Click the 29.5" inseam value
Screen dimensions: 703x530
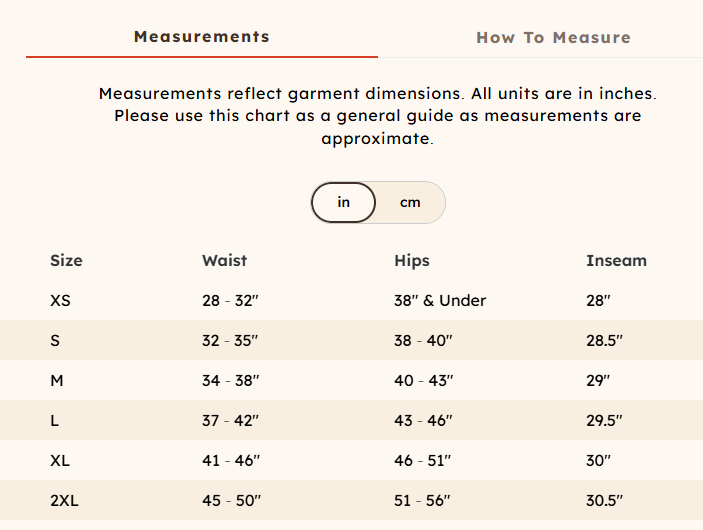(604, 420)
